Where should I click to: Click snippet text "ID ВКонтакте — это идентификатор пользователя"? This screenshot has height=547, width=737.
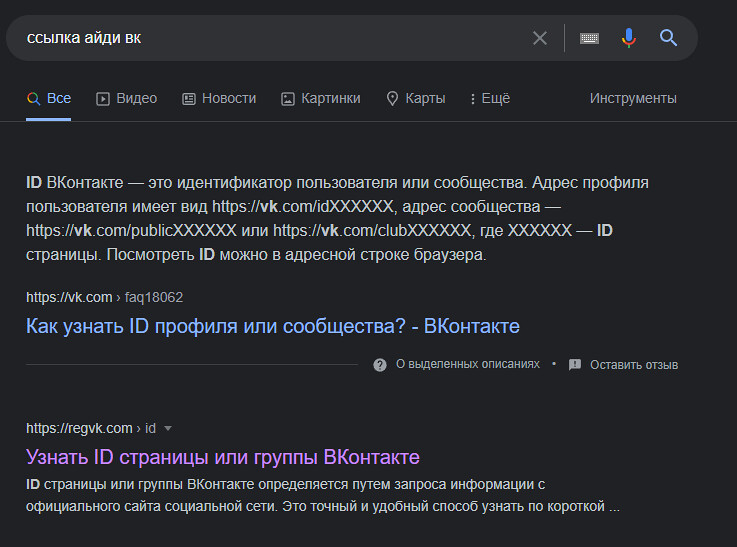coord(211,182)
